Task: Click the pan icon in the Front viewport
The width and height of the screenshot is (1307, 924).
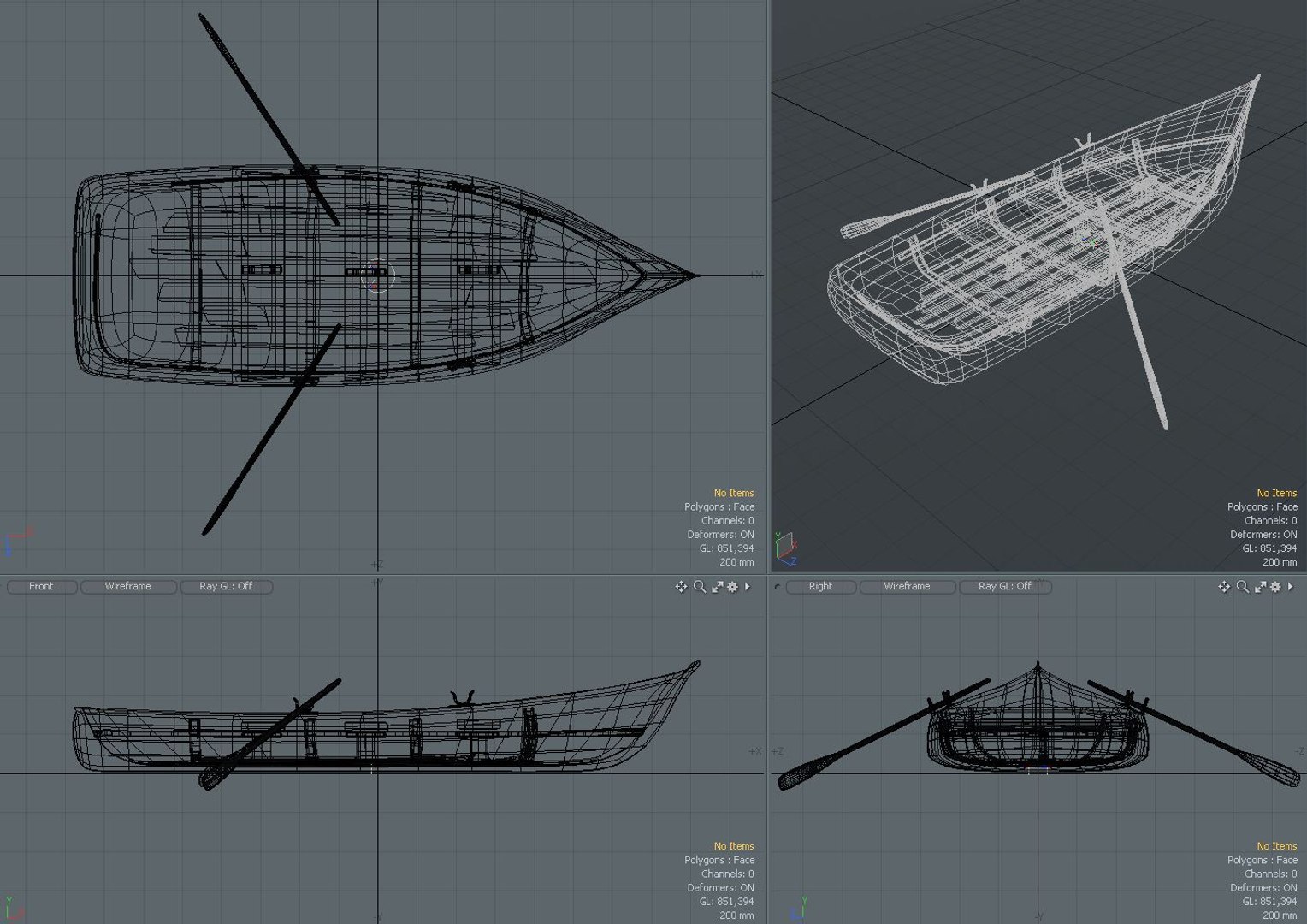Action: click(681, 587)
